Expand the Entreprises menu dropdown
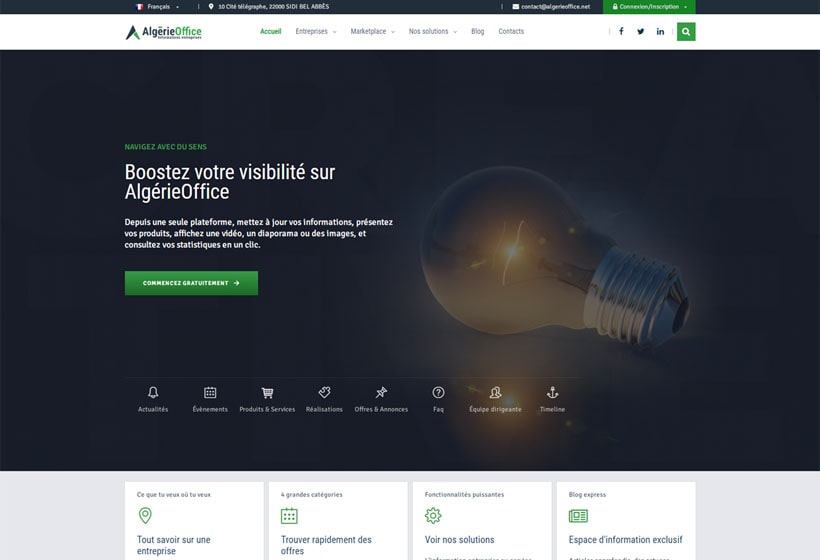The height and width of the screenshot is (560, 820). [315, 31]
